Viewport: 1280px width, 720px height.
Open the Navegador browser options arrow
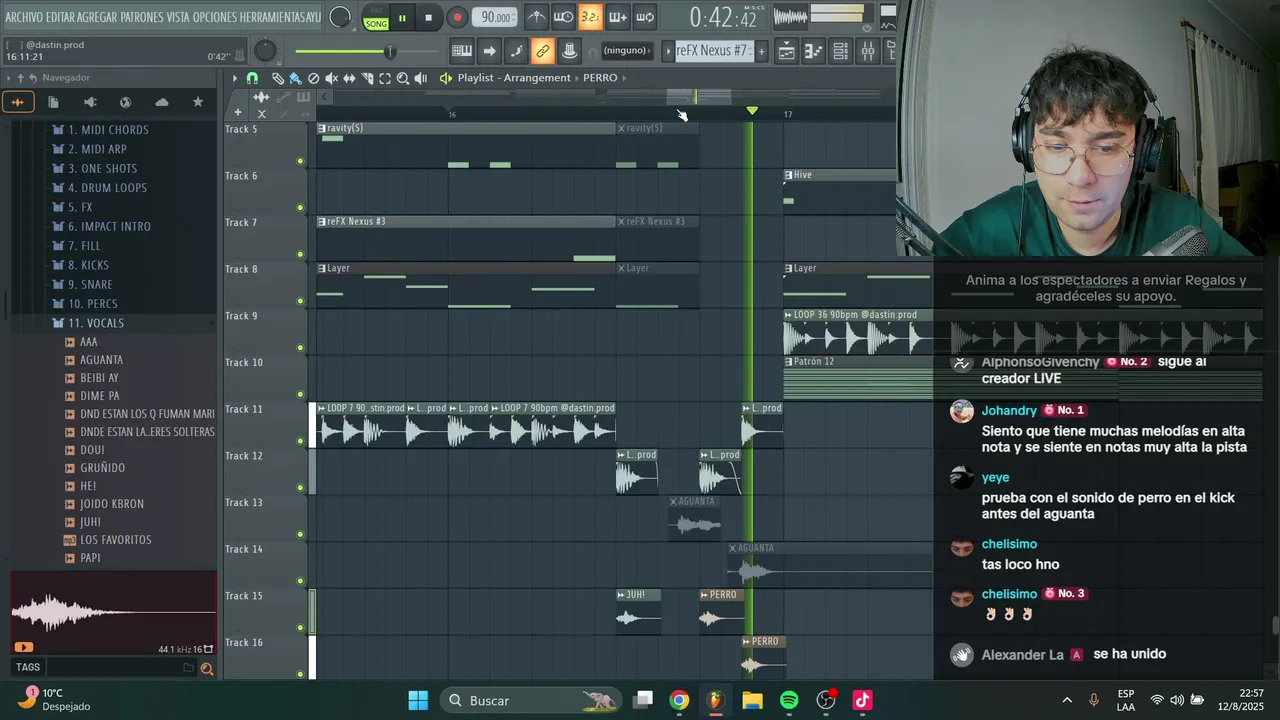(9, 78)
